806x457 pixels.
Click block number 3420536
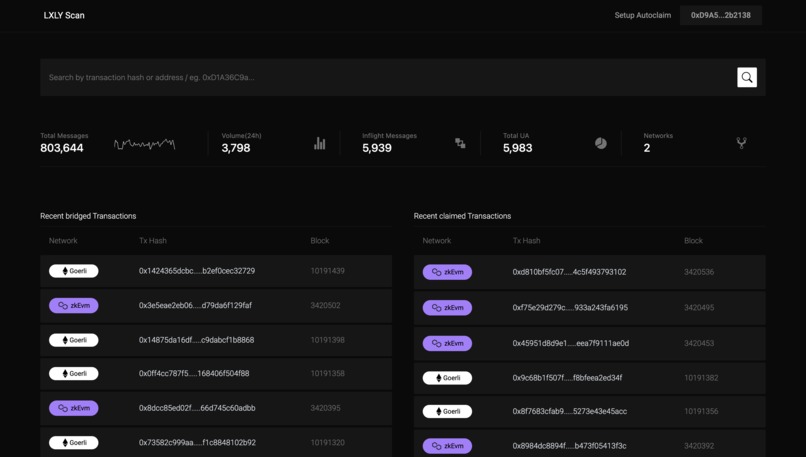point(699,272)
